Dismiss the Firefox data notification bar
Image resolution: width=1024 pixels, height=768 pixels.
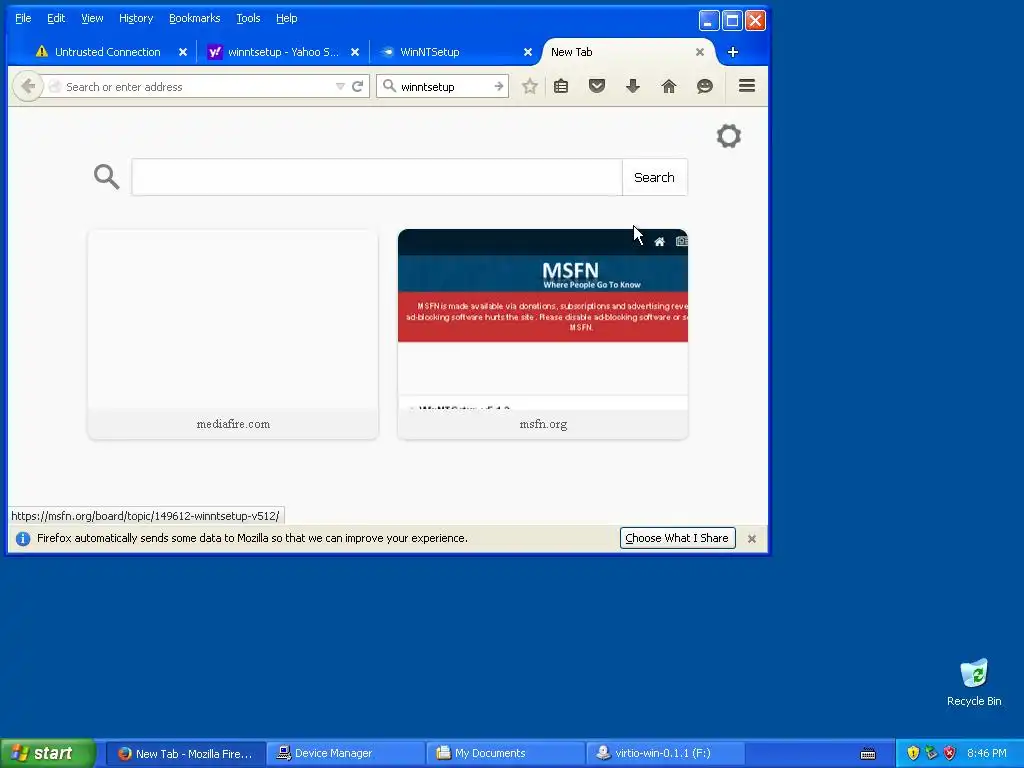[752, 539]
